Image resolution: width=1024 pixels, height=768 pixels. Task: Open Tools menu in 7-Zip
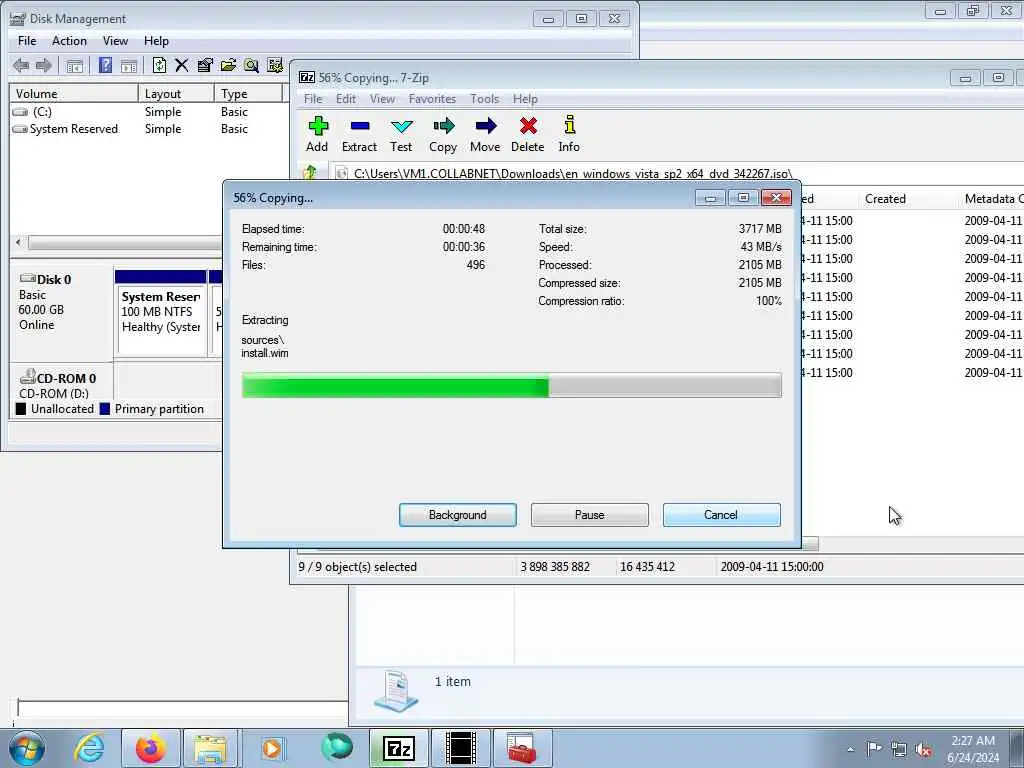[x=485, y=99]
